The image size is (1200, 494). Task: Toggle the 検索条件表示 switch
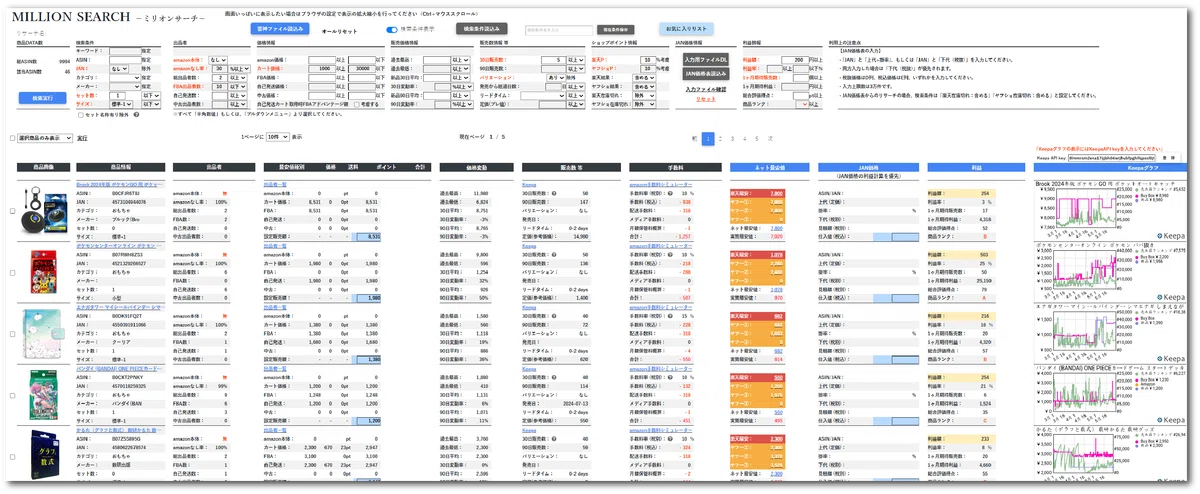click(392, 29)
